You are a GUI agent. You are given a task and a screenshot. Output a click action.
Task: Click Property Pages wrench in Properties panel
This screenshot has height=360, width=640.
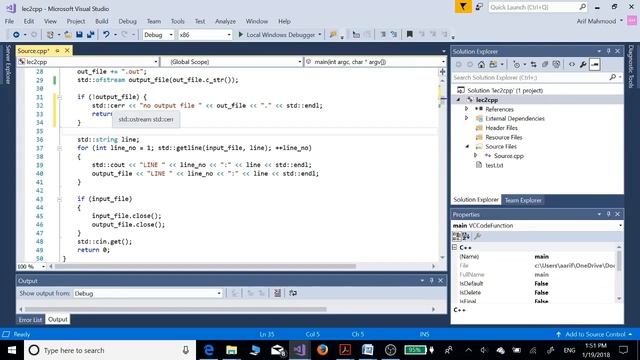(x=478, y=236)
